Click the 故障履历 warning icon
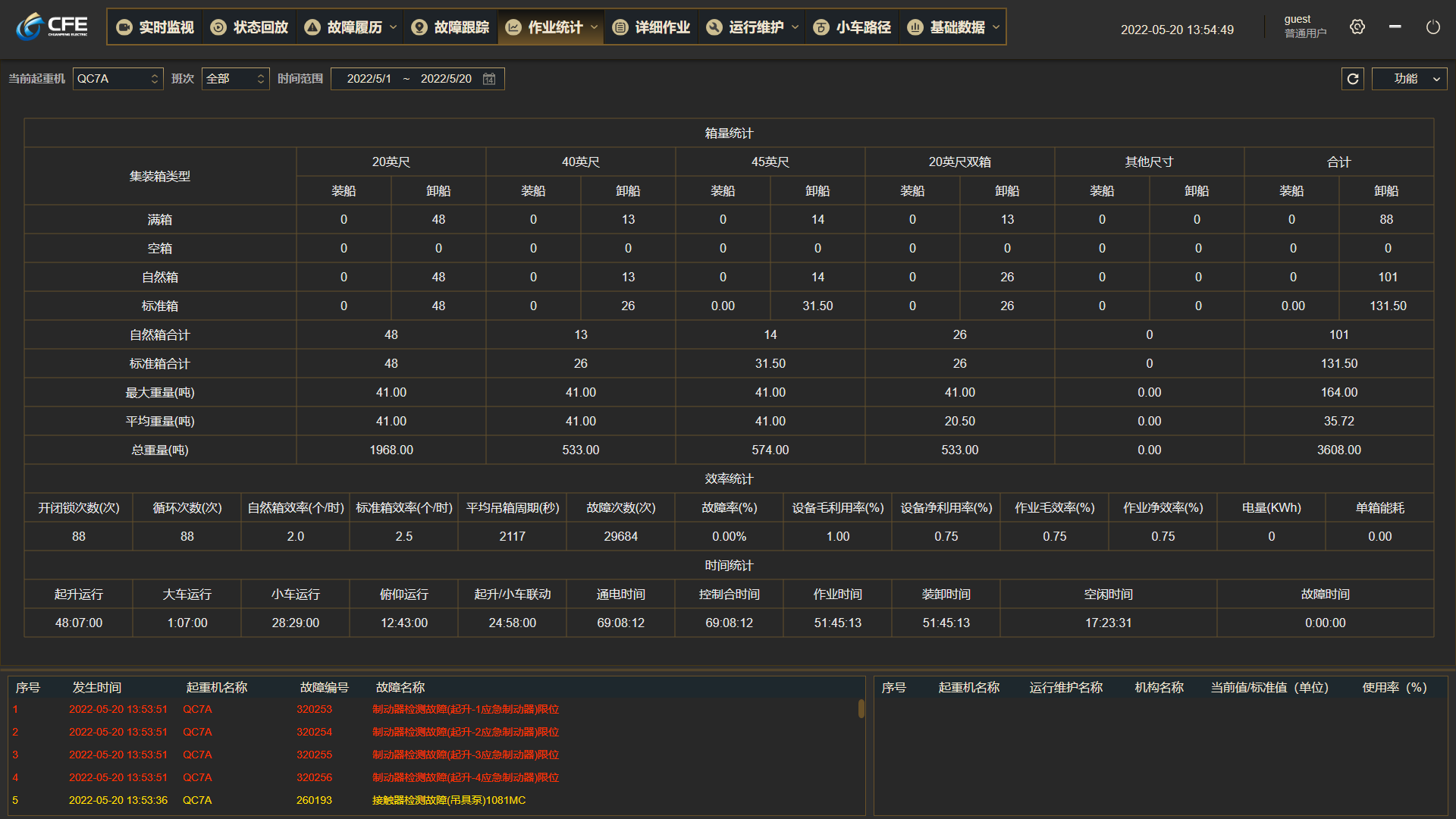This screenshot has width=1456, height=819. click(x=312, y=27)
